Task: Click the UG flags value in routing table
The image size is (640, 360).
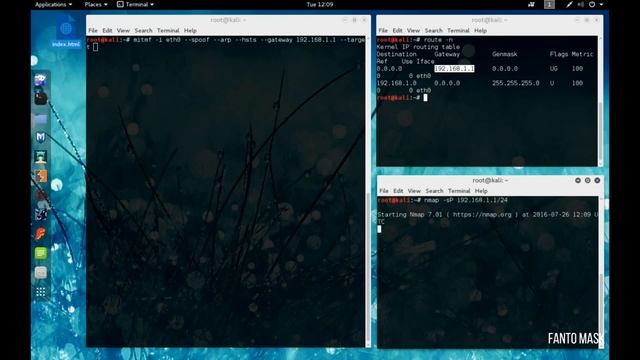Action: [553, 69]
